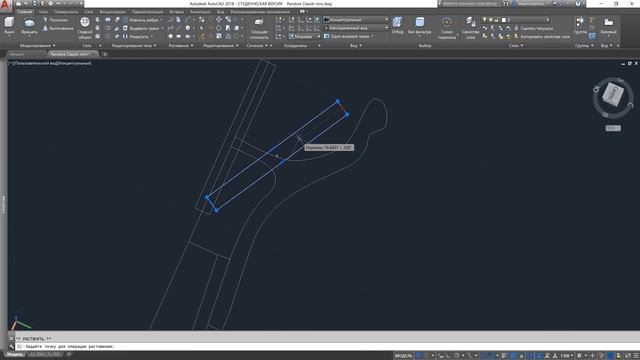Toggle МОДЕЛЬ model space in status bar
Viewport: 640px width, 360px height.
click(403, 356)
